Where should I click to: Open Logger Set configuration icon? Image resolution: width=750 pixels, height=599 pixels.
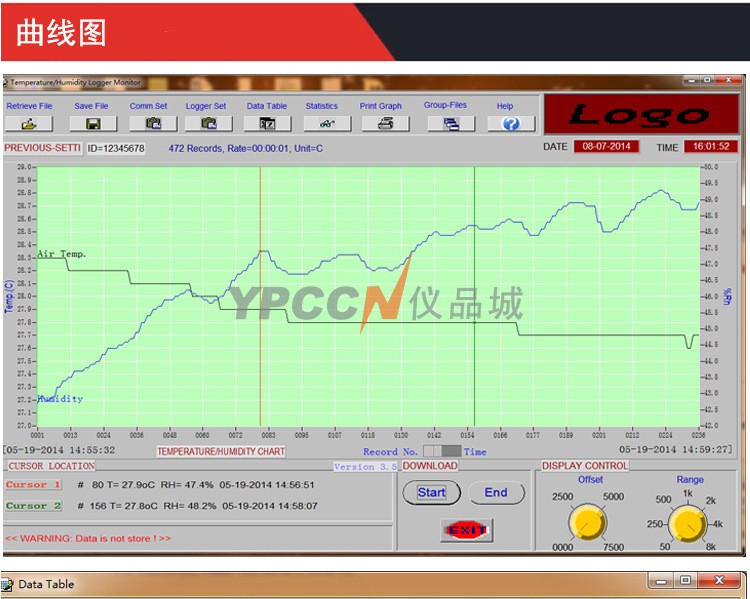point(209,124)
